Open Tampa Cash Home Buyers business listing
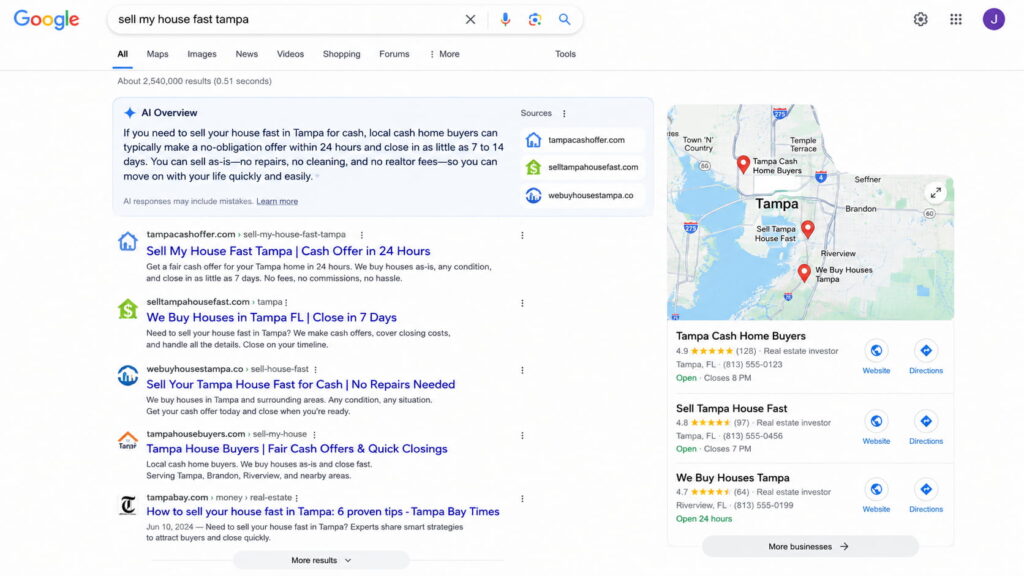 click(741, 336)
